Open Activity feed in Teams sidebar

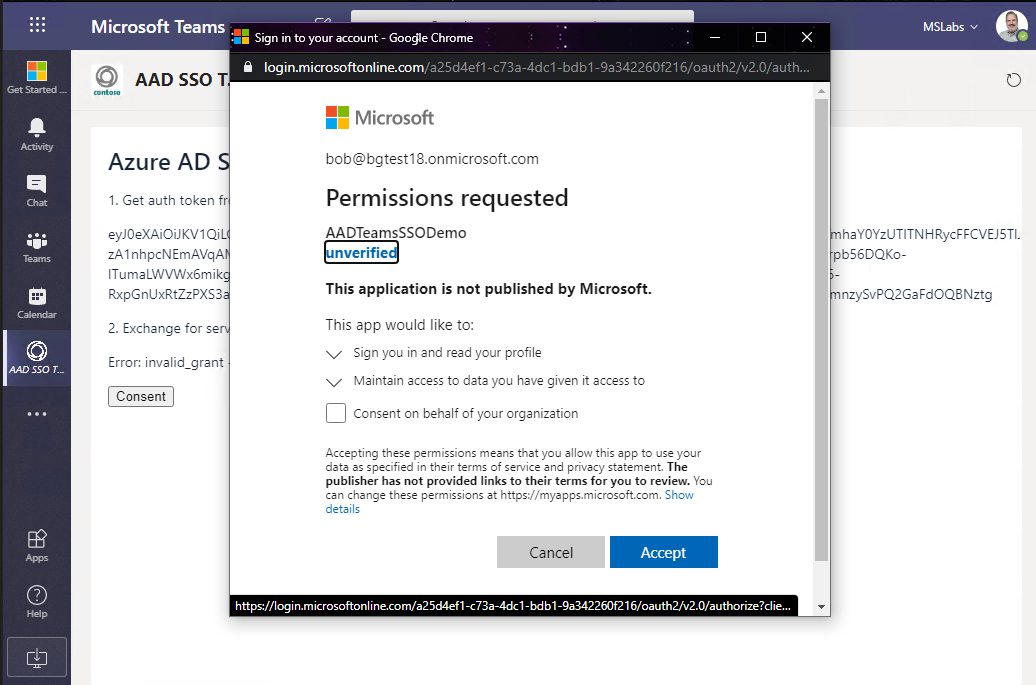tap(36, 135)
